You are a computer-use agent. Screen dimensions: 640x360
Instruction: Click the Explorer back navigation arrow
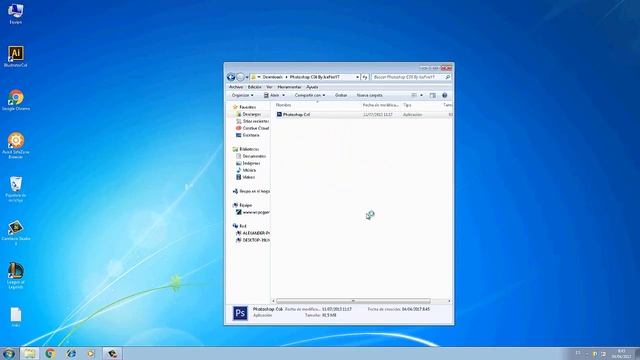coord(231,77)
